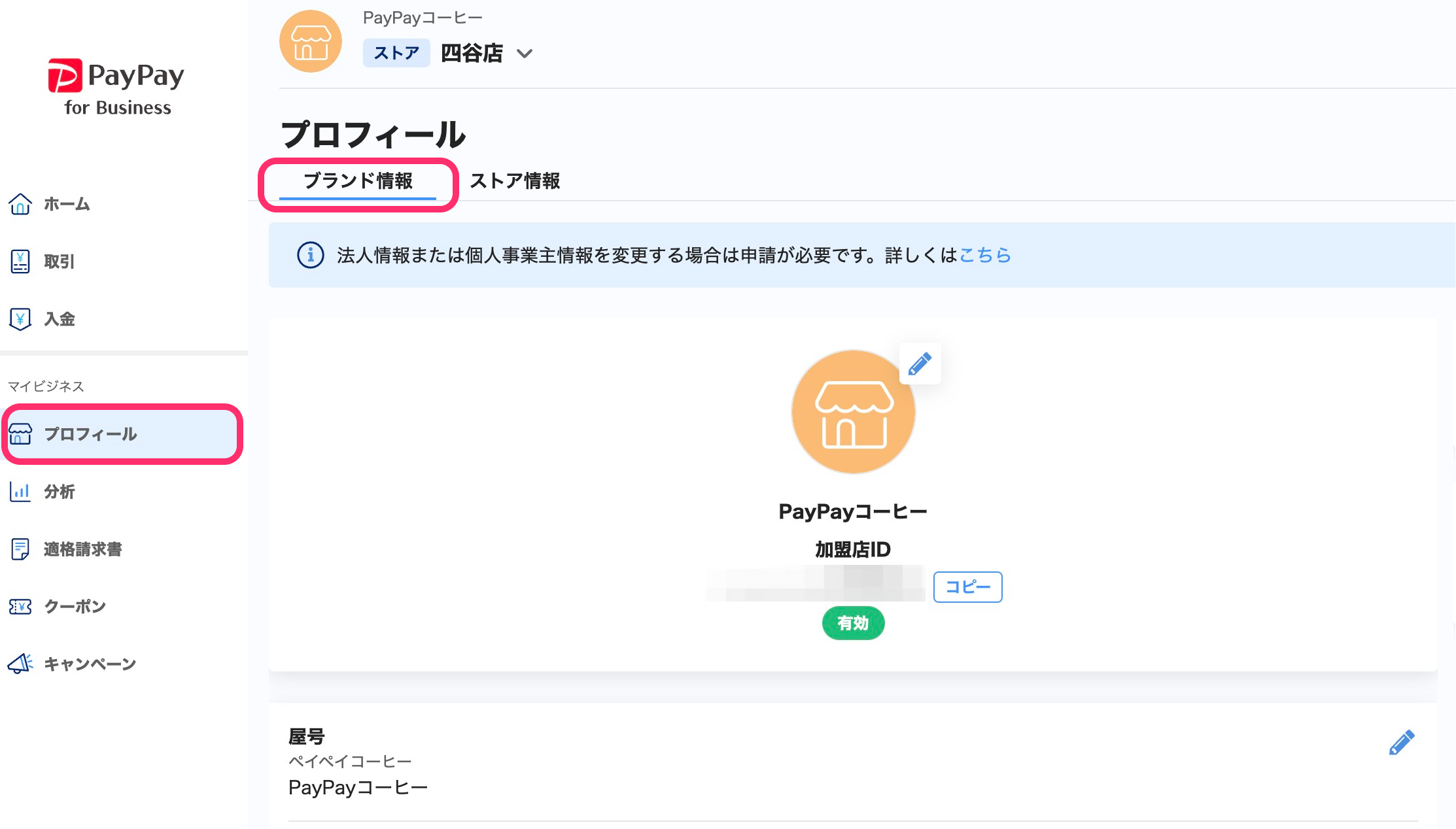Click the large orange brand logo image
The width and height of the screenshot is (1456, 829).
tap(852, 412)
